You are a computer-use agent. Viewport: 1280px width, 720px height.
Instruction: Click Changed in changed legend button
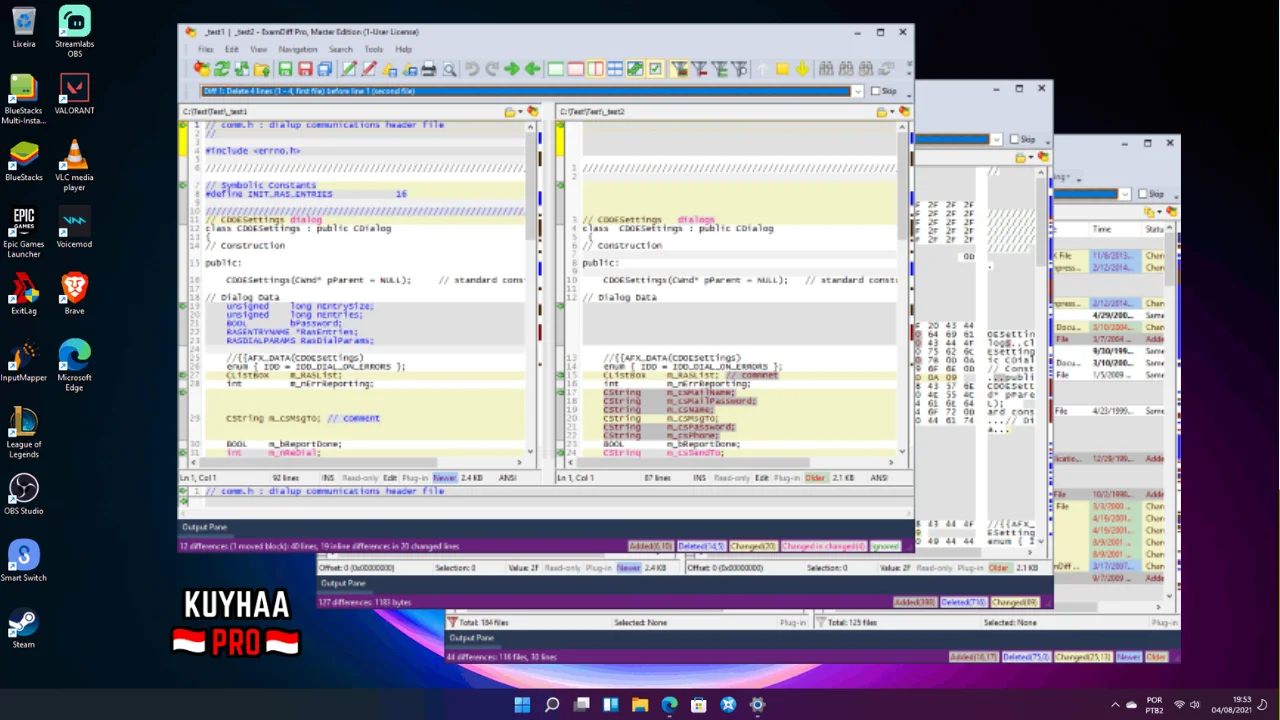pyautogui.click(x=823, y=546)
